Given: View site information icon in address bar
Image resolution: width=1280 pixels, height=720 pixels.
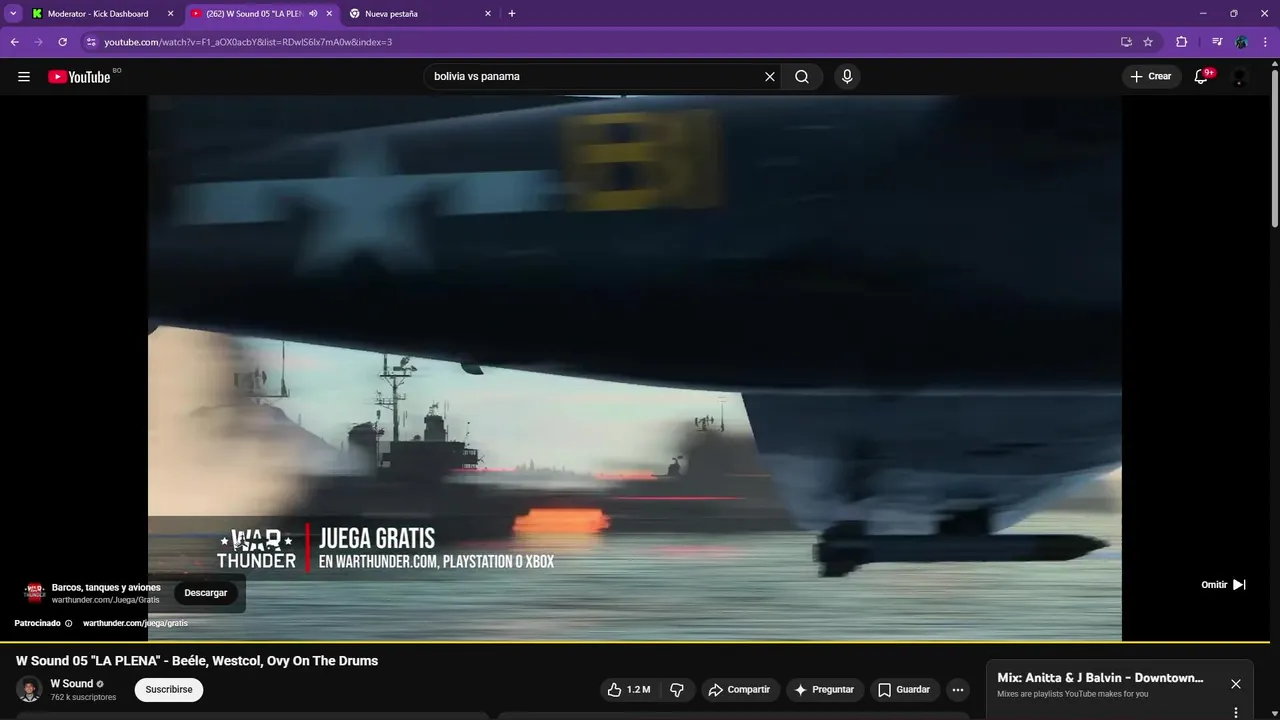Looking at the screenshot, I should (90, 42).
